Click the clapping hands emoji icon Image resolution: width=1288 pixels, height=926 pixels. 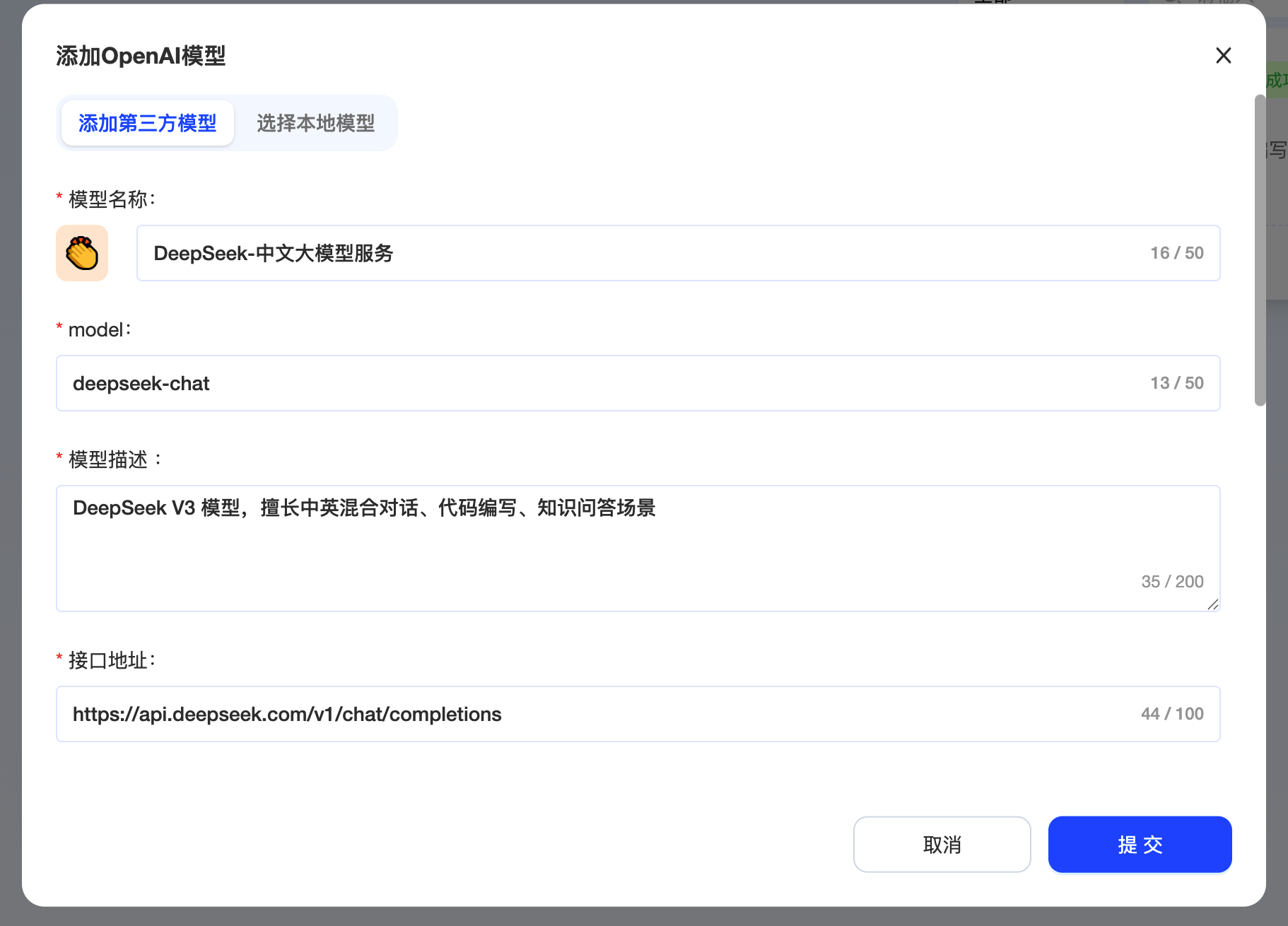[x=82, y=253]
